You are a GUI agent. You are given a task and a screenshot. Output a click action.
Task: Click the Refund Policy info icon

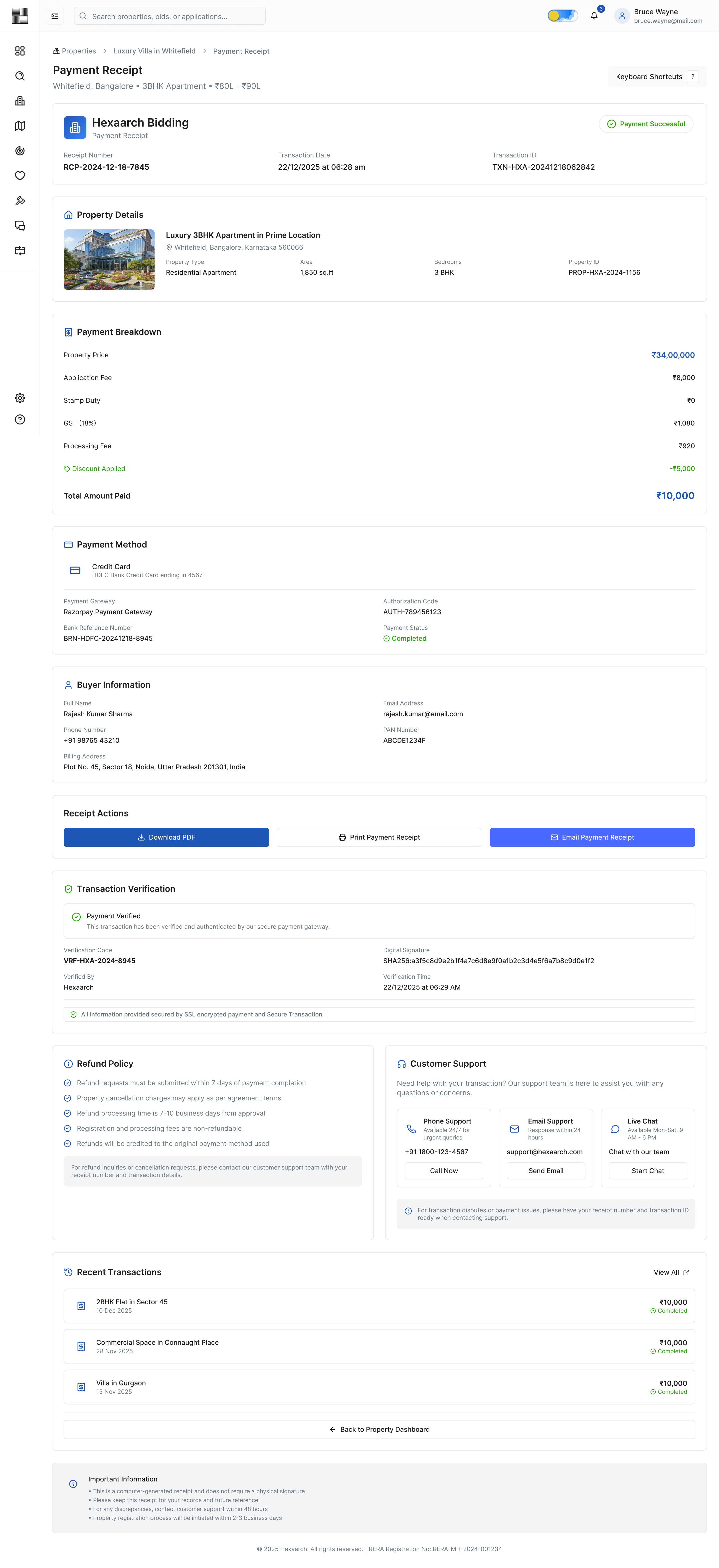click(x=68, y=1064)
